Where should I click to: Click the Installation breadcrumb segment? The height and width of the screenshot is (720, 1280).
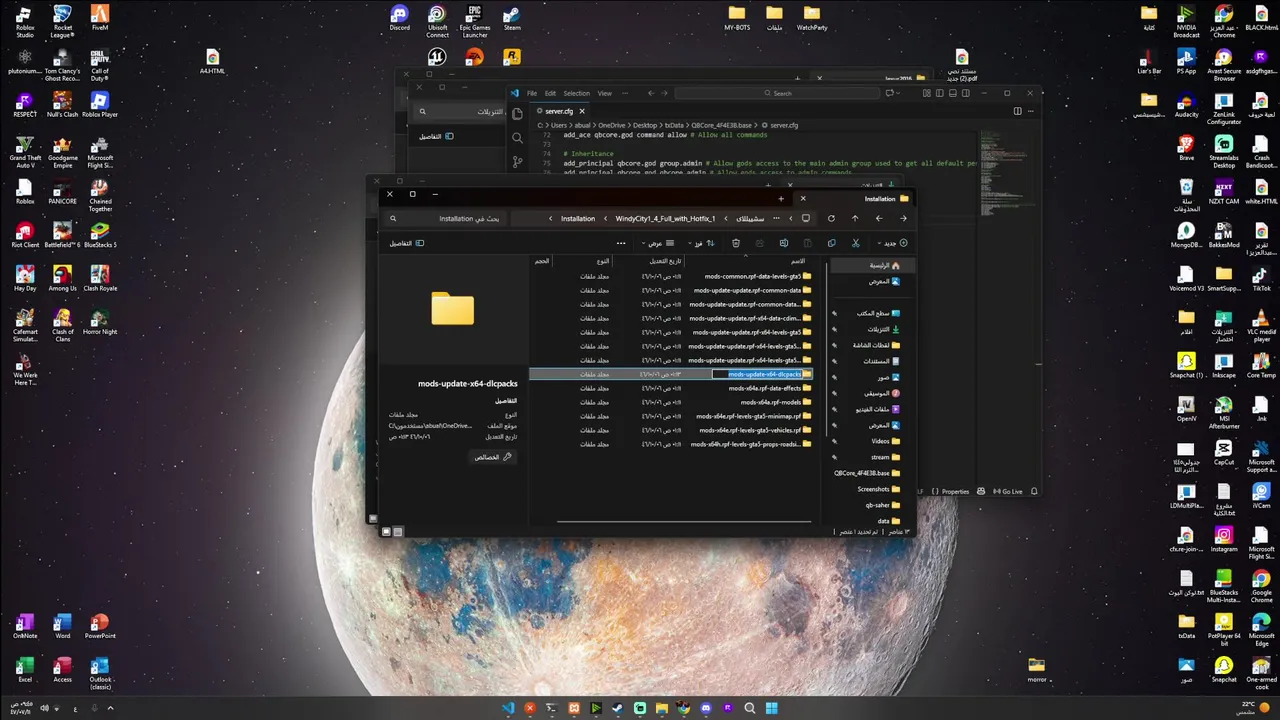click(578, 218)
